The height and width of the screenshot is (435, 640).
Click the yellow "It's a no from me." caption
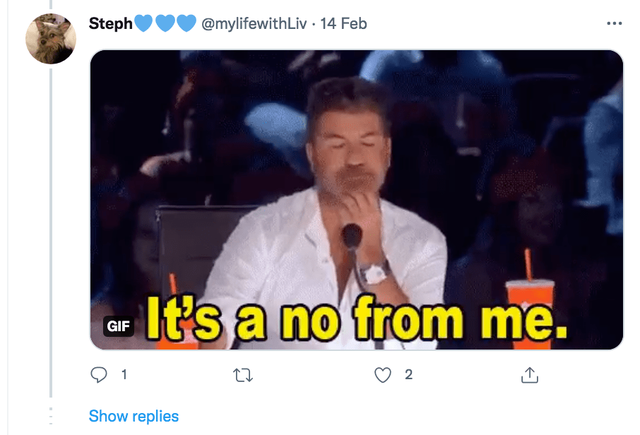(357, 319)
